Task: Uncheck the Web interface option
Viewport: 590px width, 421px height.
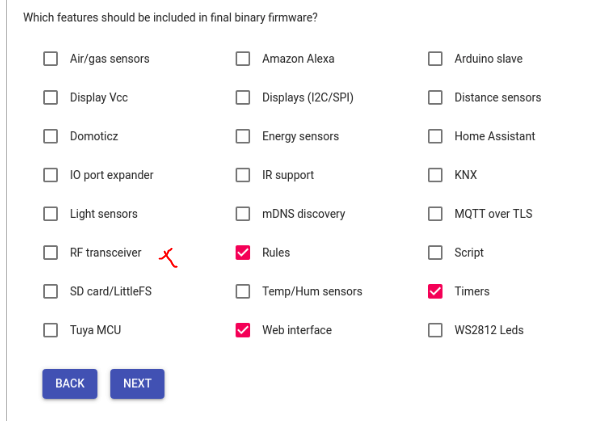Action: (x=243, y=330)
